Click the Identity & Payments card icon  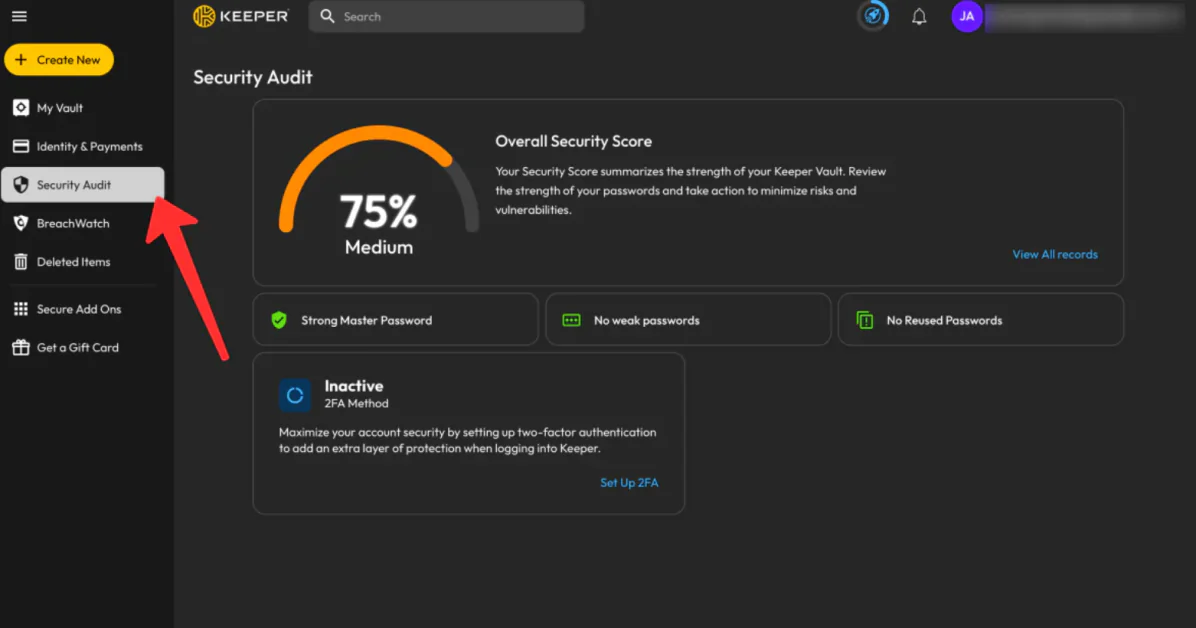[21, 146]
